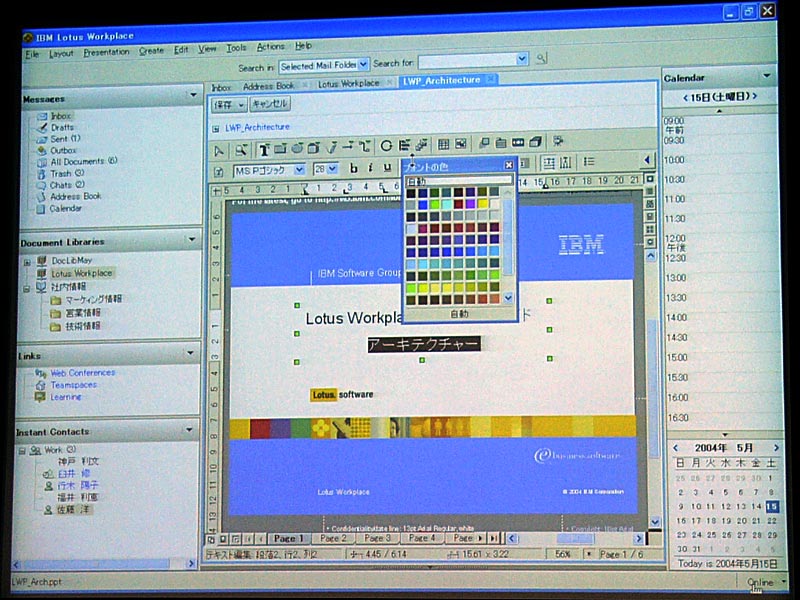Screen dimensions: 800x600
Task: Select contact 佐藤 洋
Action: point(75,509)
